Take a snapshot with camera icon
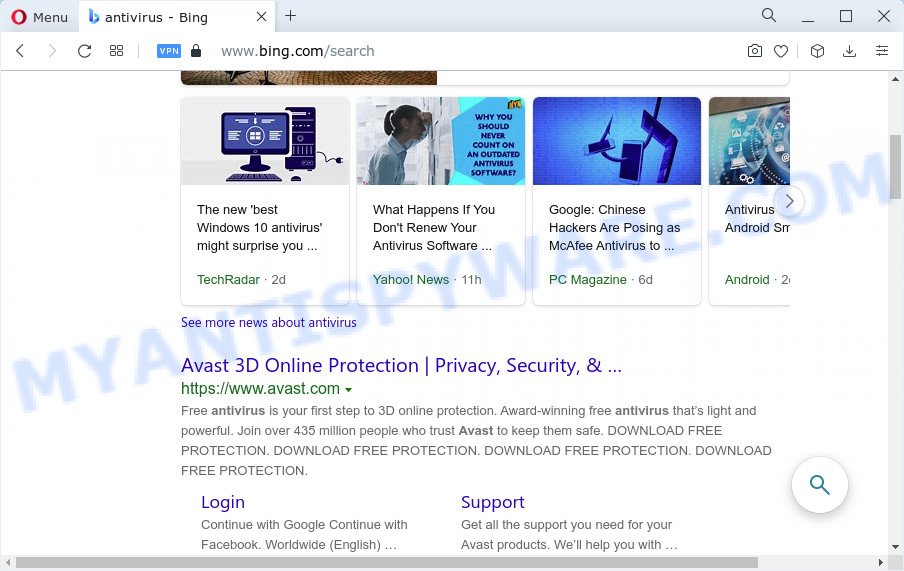This screenshot has width=904, height=571. pos(755,51)
